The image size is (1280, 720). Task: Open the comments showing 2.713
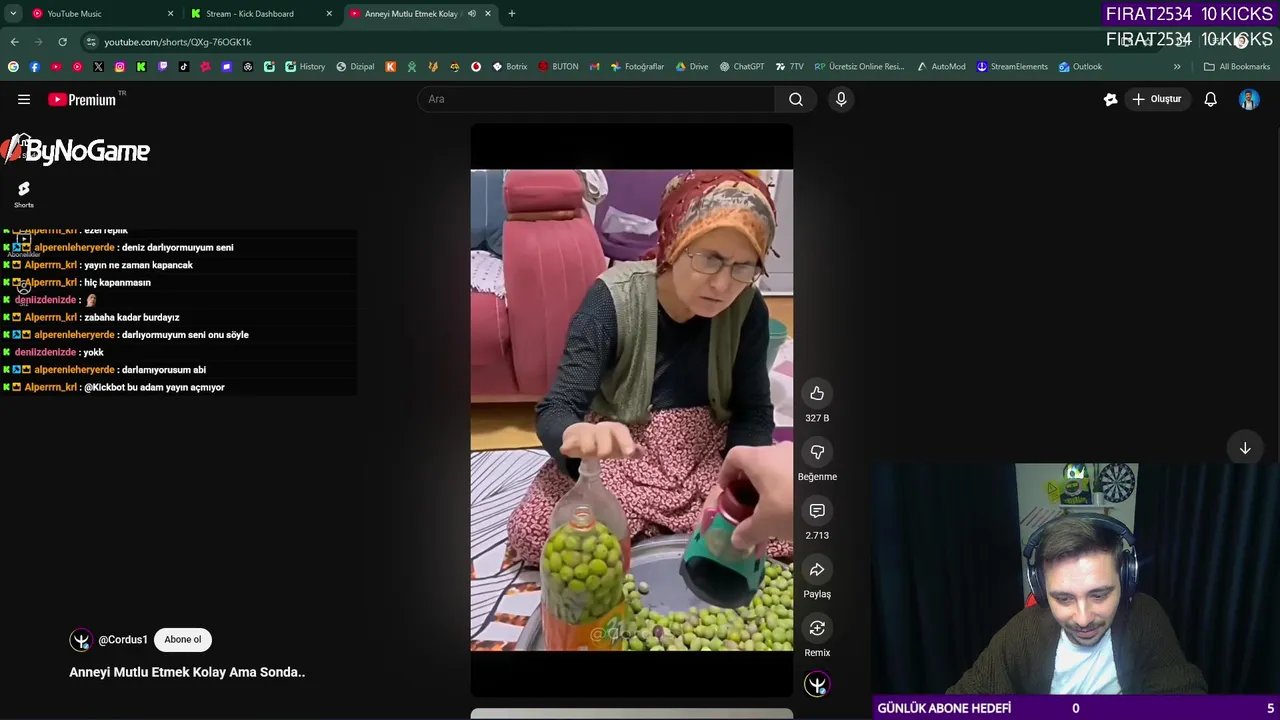coord(817,511)
